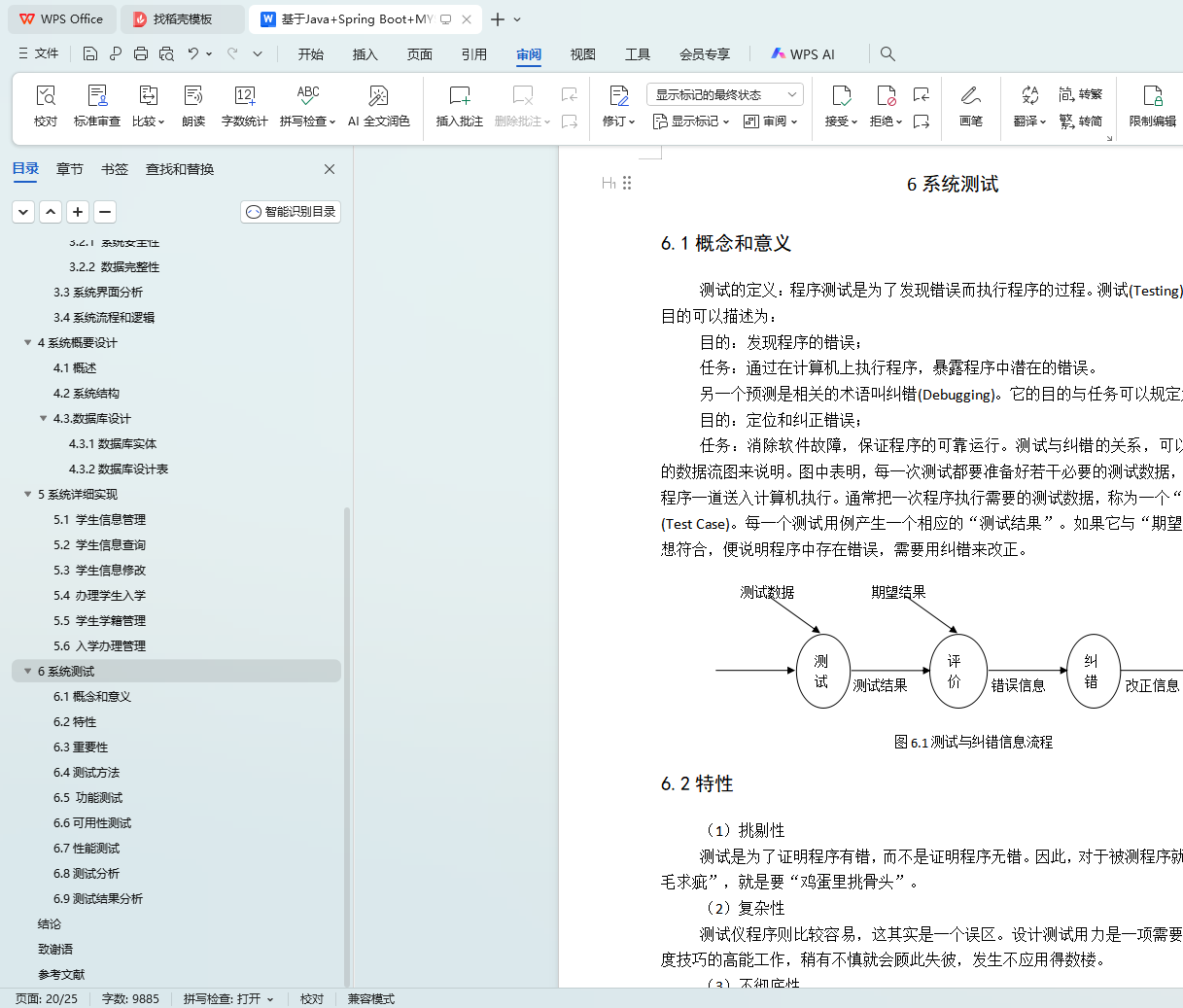This screenshot has height=1008, width=1183.
Task: Convert text with 转繁 button
Action: (x=1081, y=94)
